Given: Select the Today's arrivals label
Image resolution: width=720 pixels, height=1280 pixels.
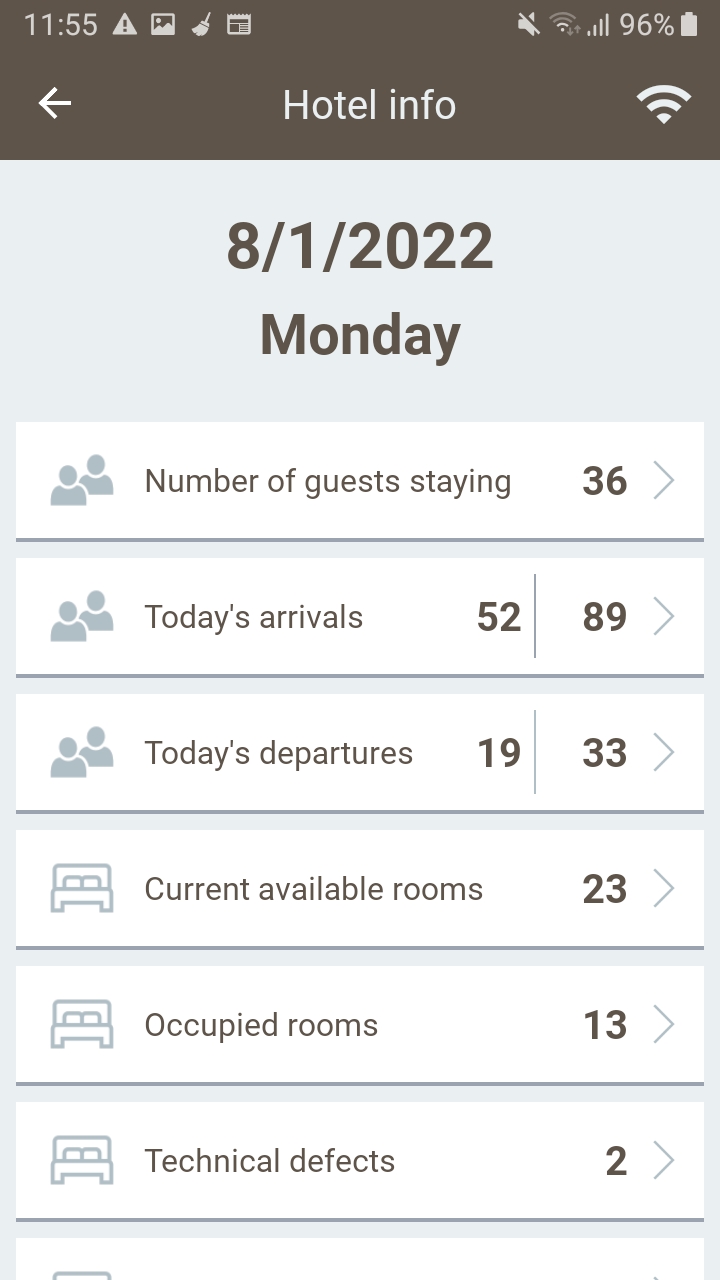Looking at the screenshot, I should tap(254, 617).
